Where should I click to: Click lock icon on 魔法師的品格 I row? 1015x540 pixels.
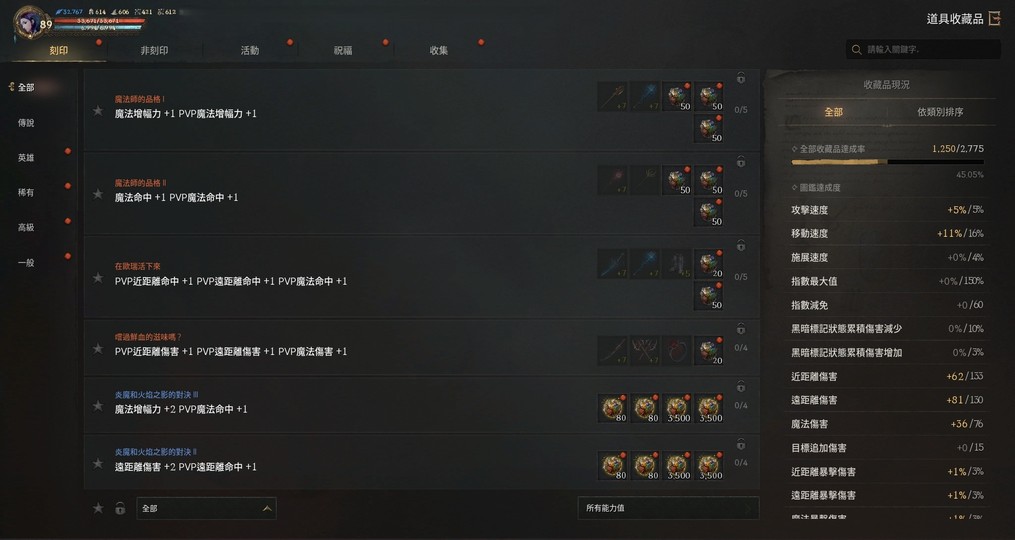(741, 78)
